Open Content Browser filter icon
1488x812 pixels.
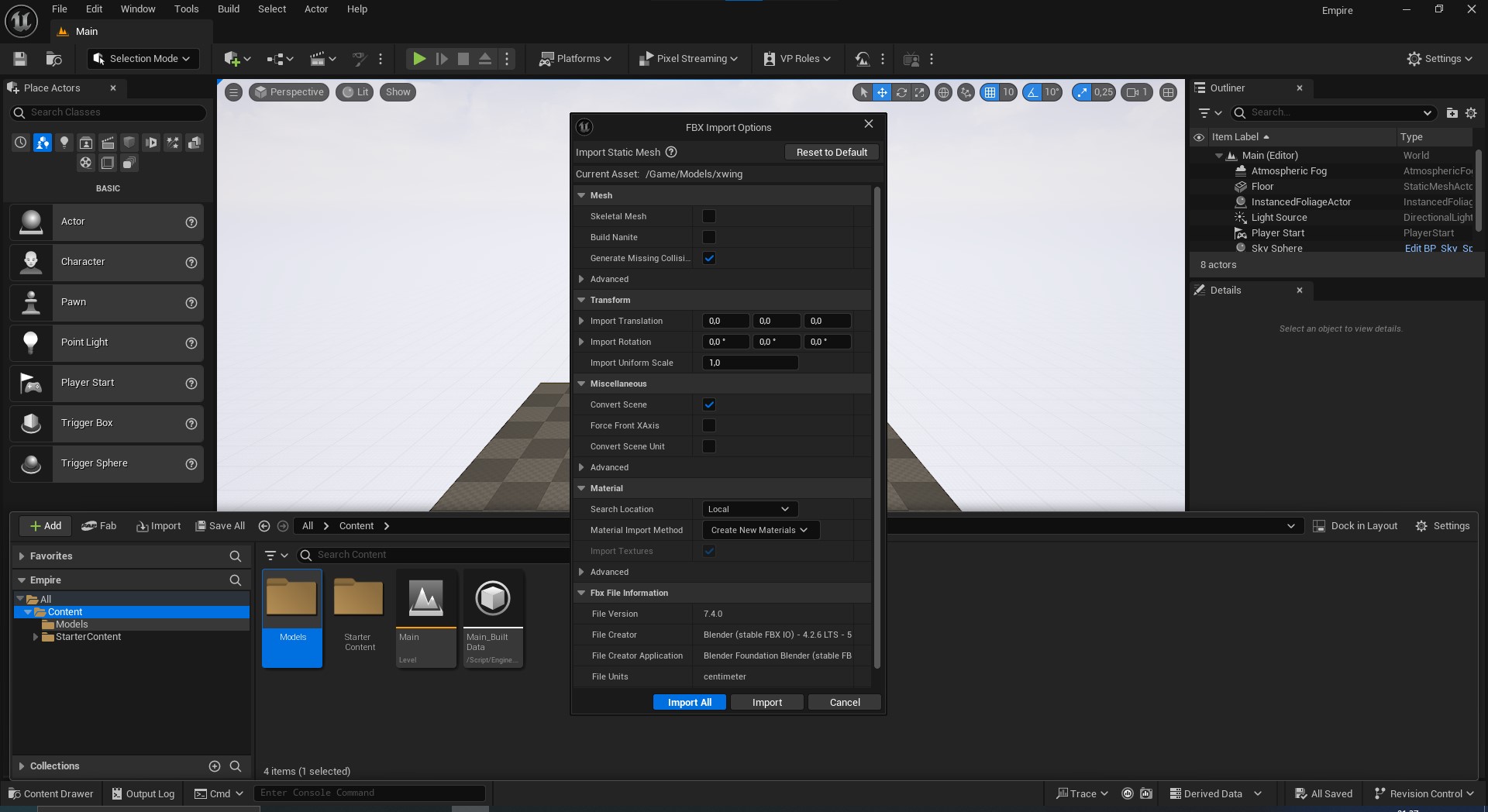coord(276,555)
